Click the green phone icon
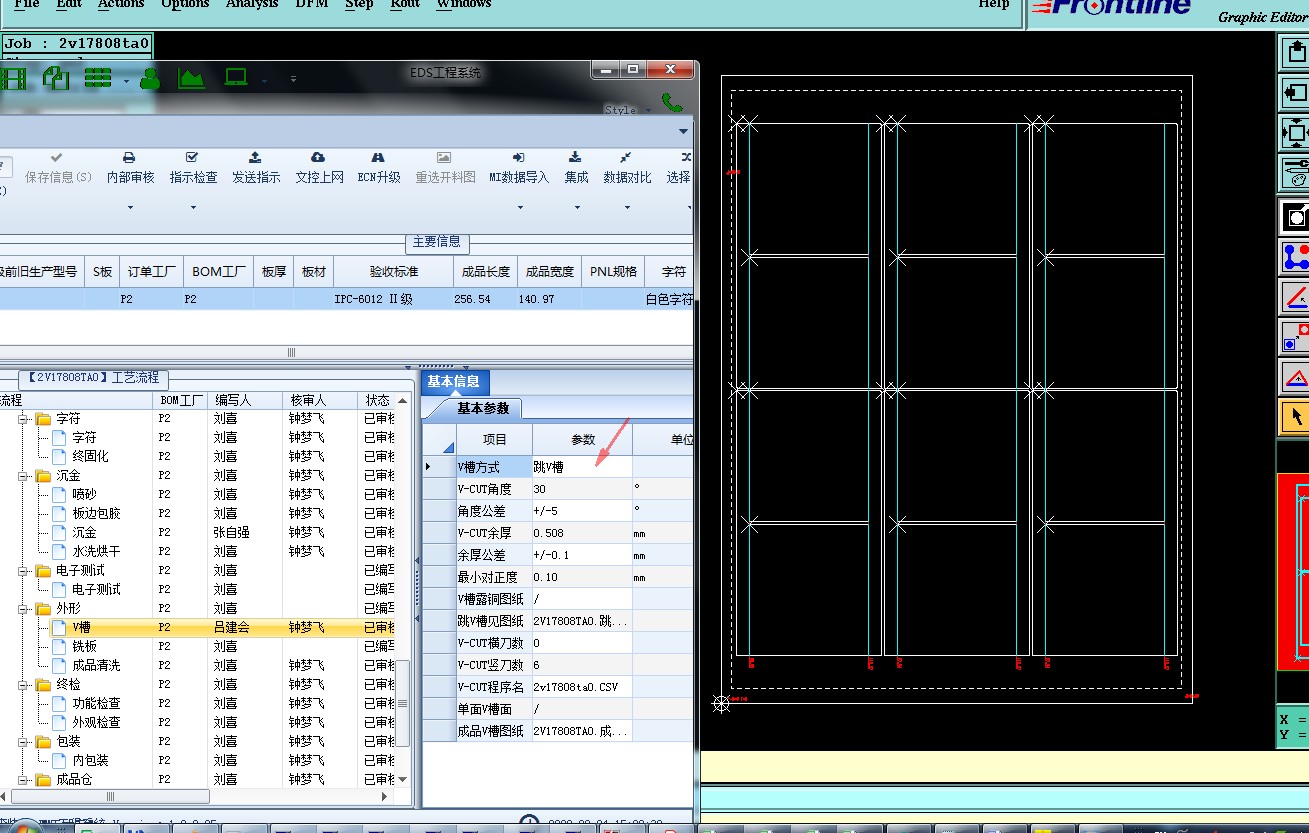 pos(672,102)
